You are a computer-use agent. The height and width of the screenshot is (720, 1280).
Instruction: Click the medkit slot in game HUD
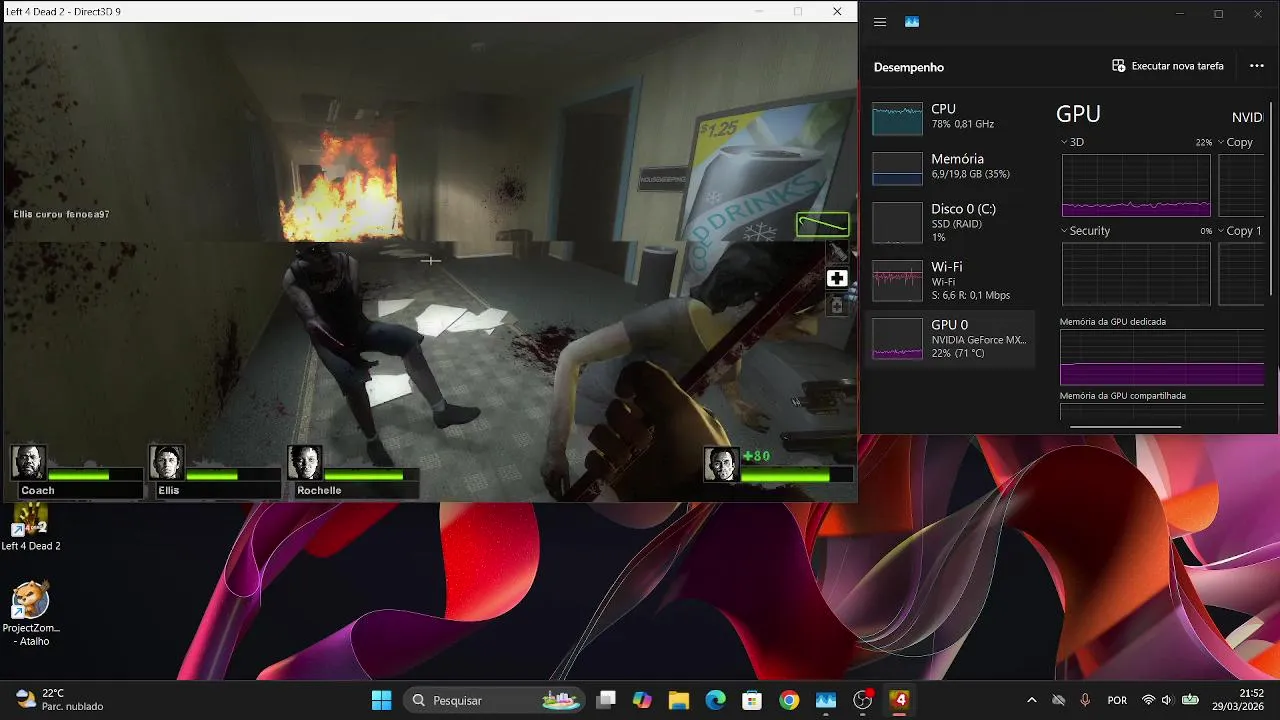tap(837, 279)
